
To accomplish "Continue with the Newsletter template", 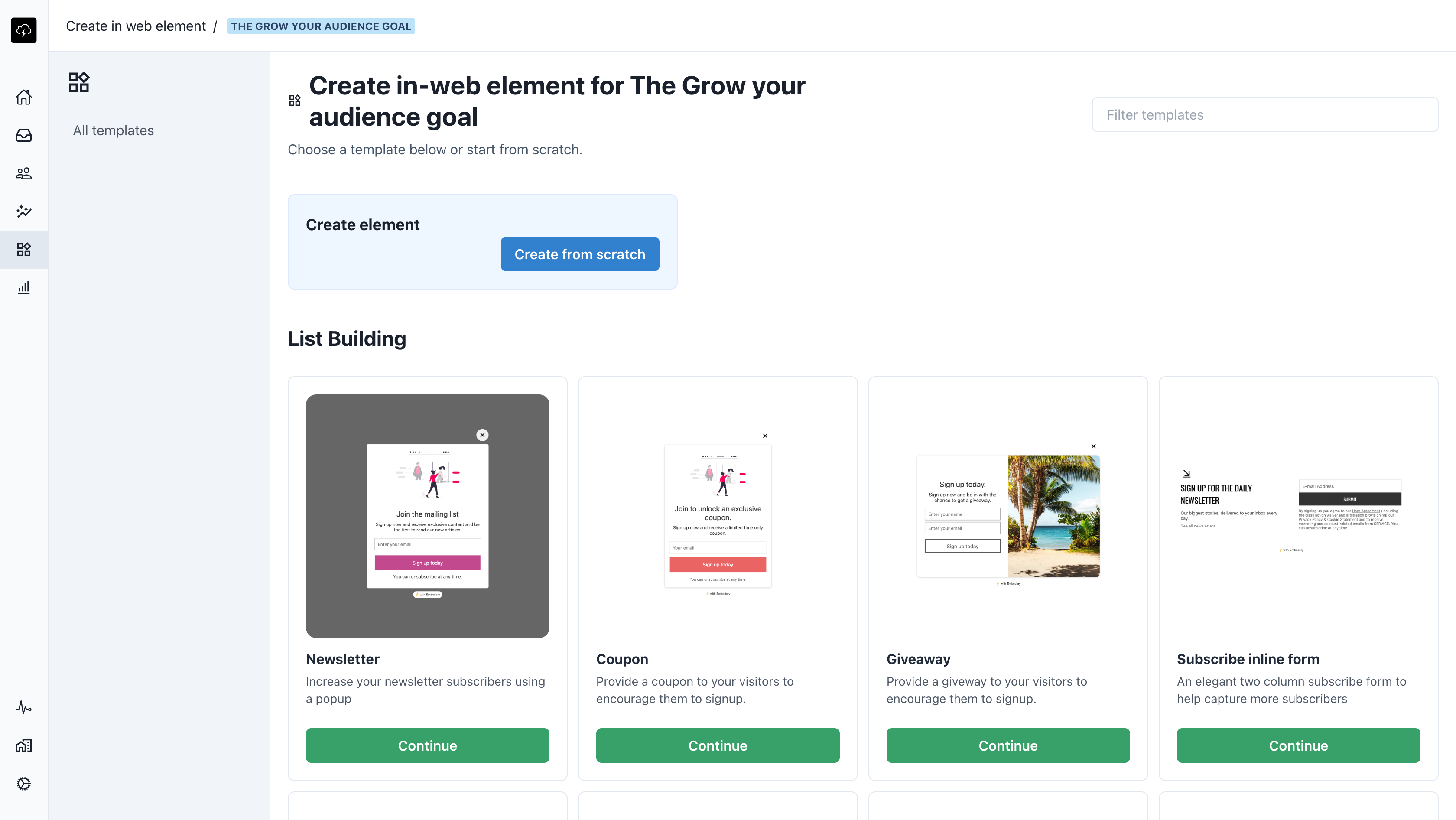I will click(x=427, y=745).
